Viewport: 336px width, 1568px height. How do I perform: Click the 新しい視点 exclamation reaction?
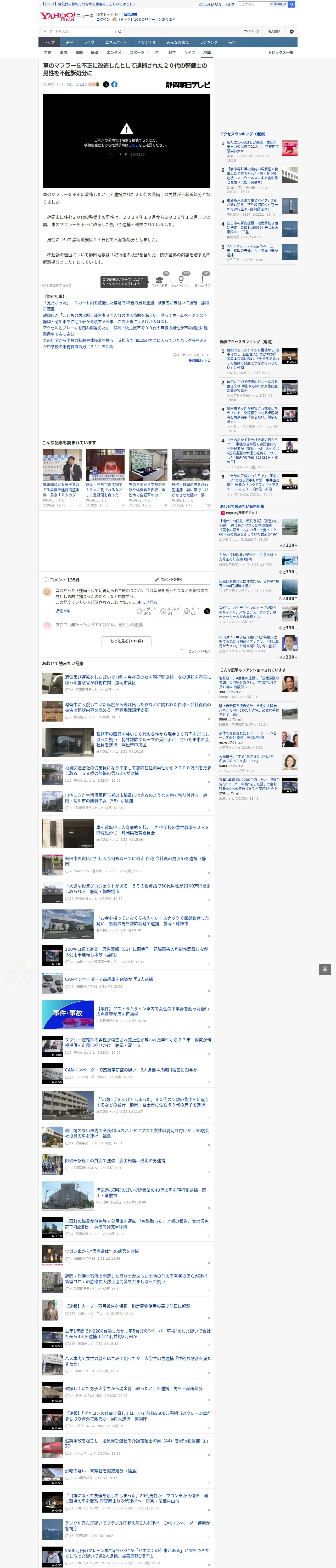203,280
